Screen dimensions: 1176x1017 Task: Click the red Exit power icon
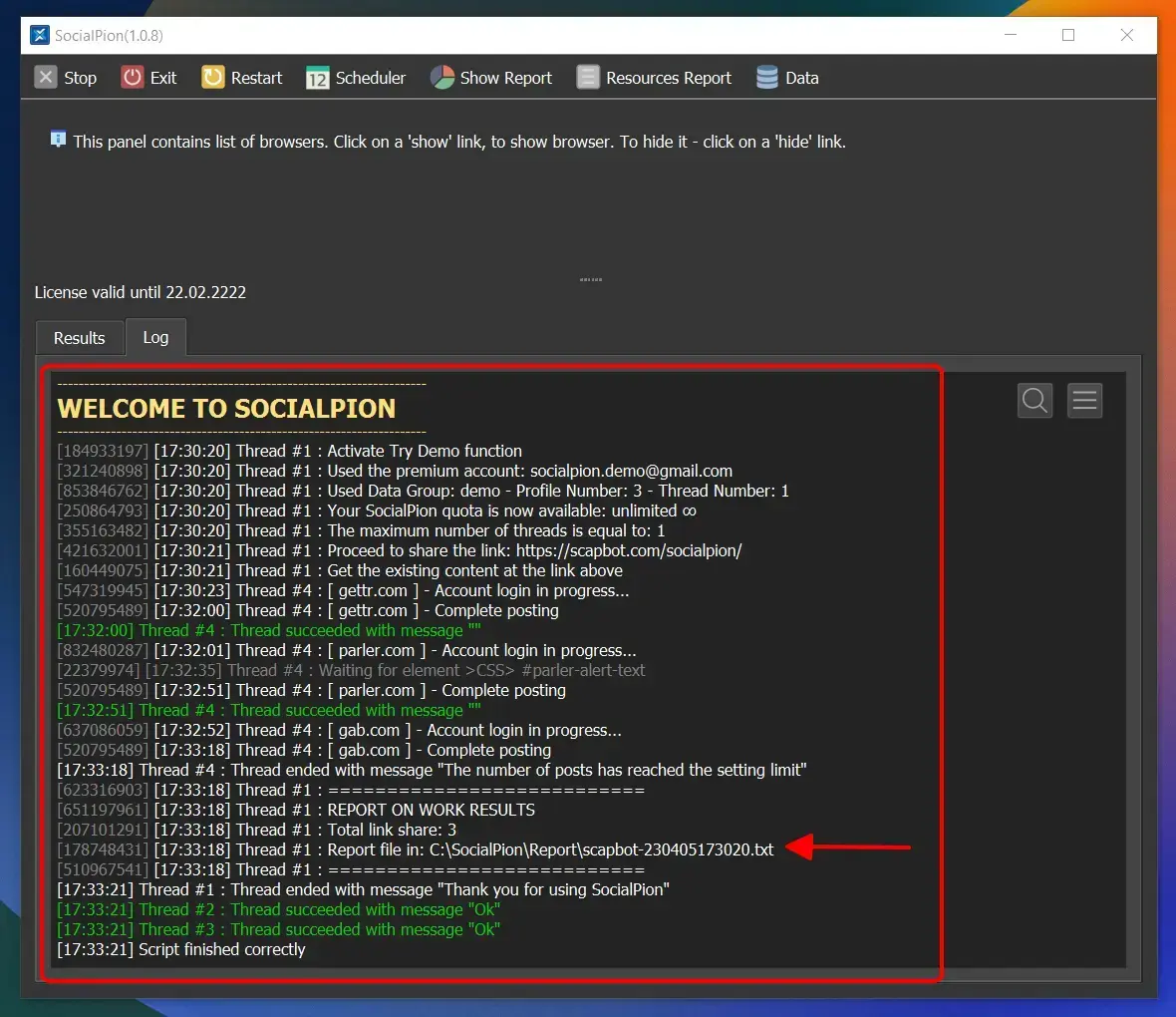coord(132,78)
